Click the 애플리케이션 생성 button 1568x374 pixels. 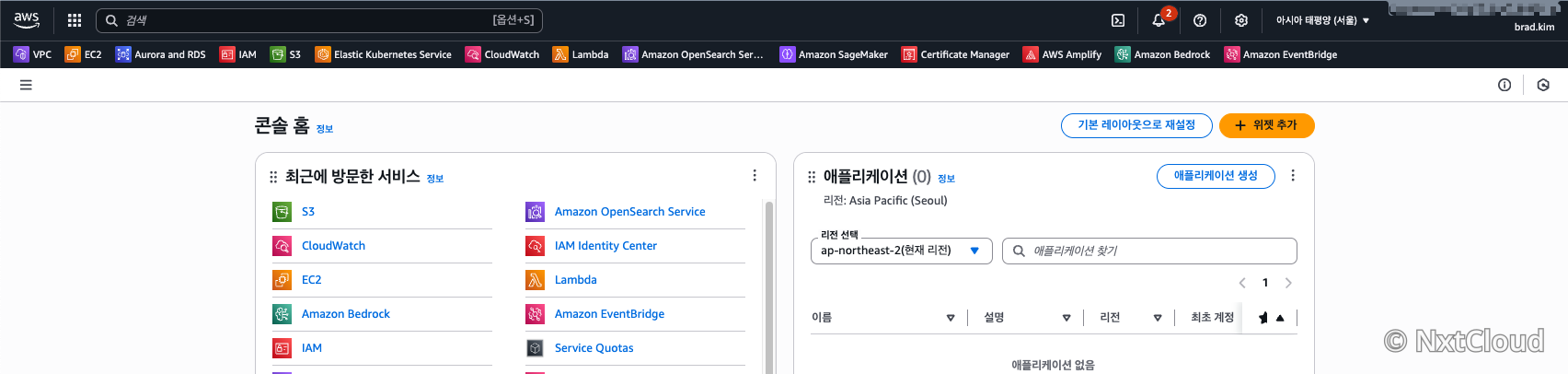1216,176
